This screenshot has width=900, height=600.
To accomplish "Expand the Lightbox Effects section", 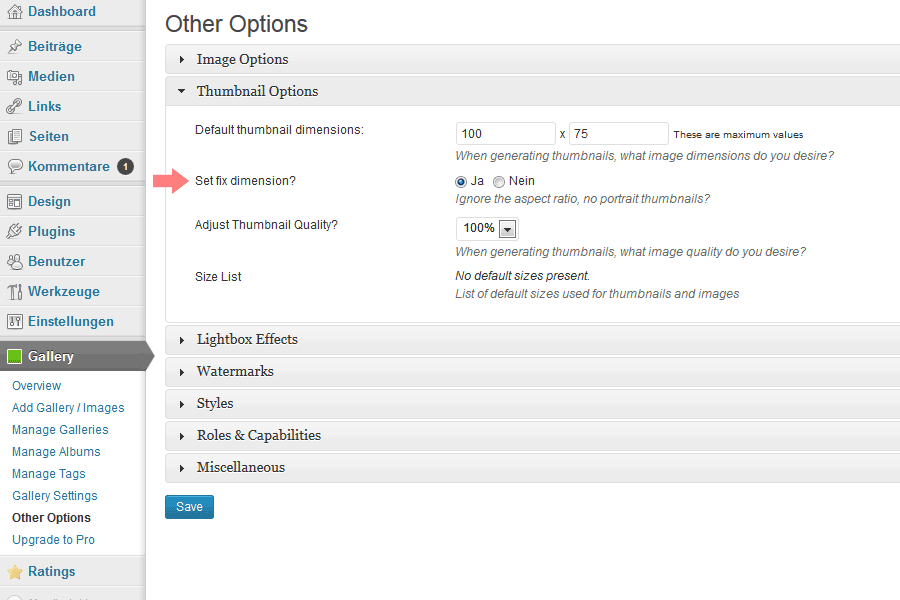I will (247, 340).
